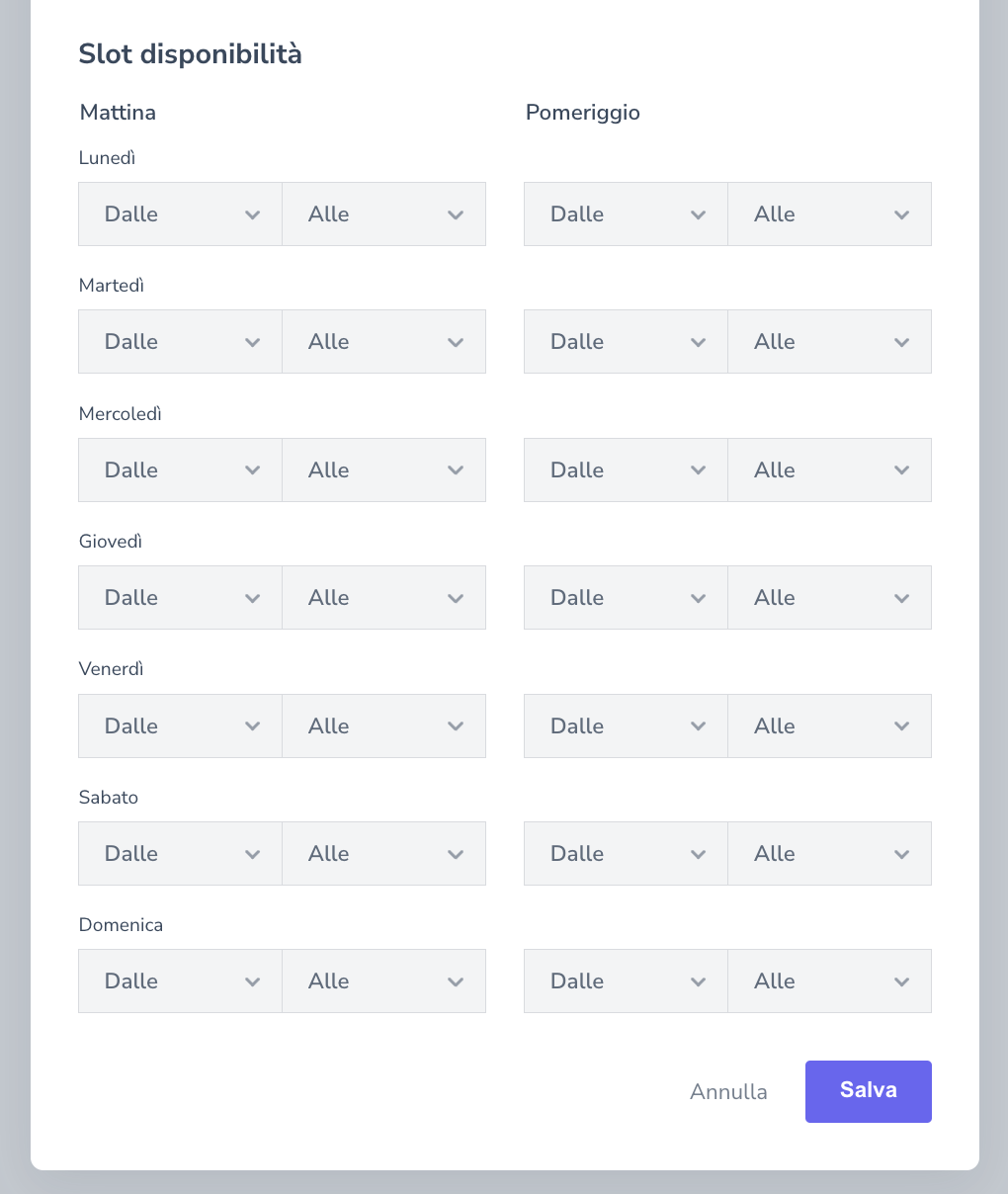
Task: Open Domenica afternoon Dalle dropdown
Action: (626, 981)
